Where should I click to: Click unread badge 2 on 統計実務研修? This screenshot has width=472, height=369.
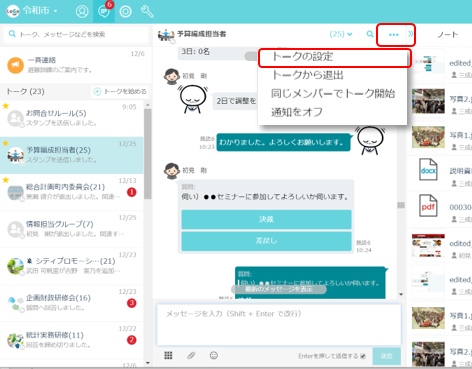click(132, 340)
